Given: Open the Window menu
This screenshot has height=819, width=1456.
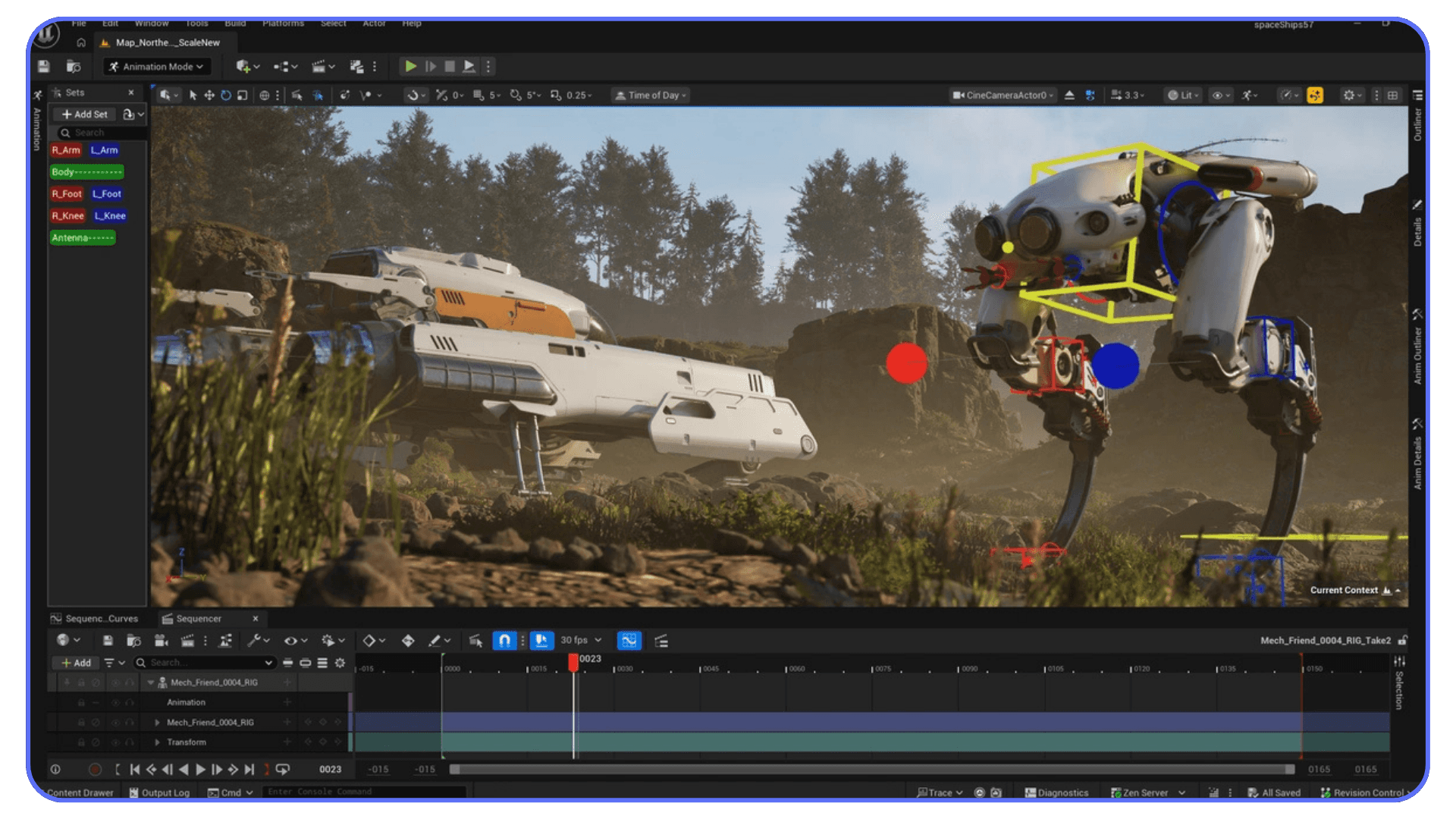Looking at the screenshot, I should point(152,24).
